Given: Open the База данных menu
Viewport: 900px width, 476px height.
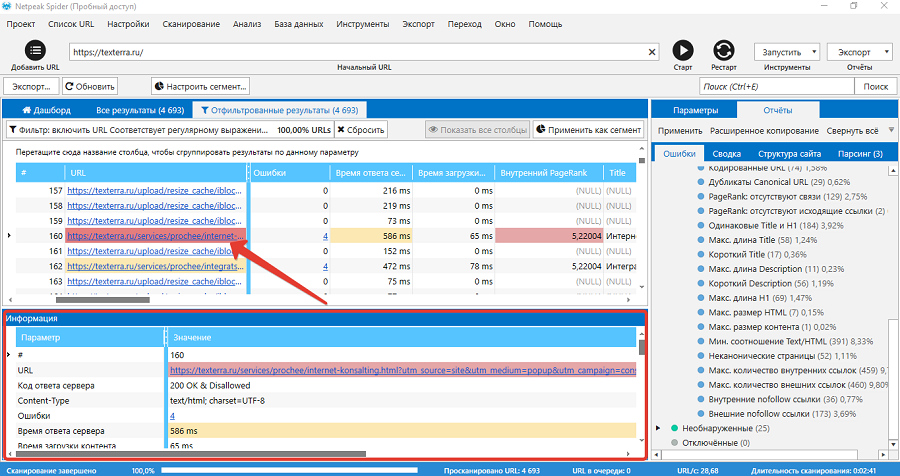Looking at the screenshot, I should coord(298,24).
